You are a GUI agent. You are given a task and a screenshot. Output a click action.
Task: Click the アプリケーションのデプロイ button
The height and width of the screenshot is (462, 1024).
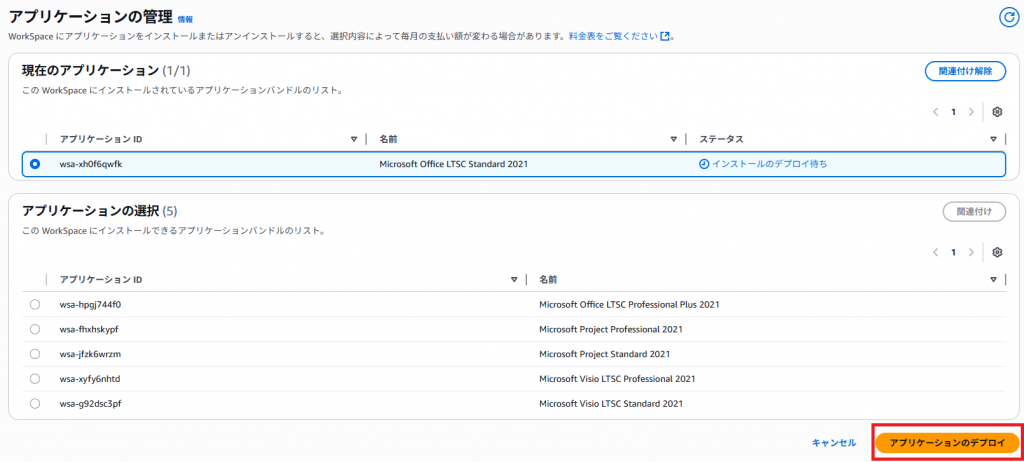pyautogui.click(x=947, y=442)
